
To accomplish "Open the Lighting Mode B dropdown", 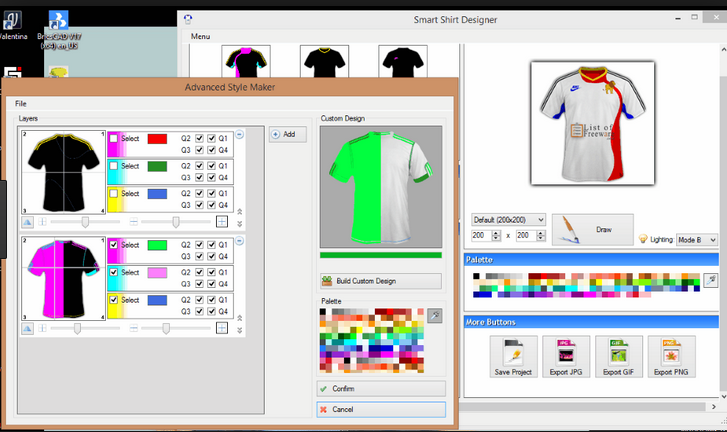I will (696, 240).
